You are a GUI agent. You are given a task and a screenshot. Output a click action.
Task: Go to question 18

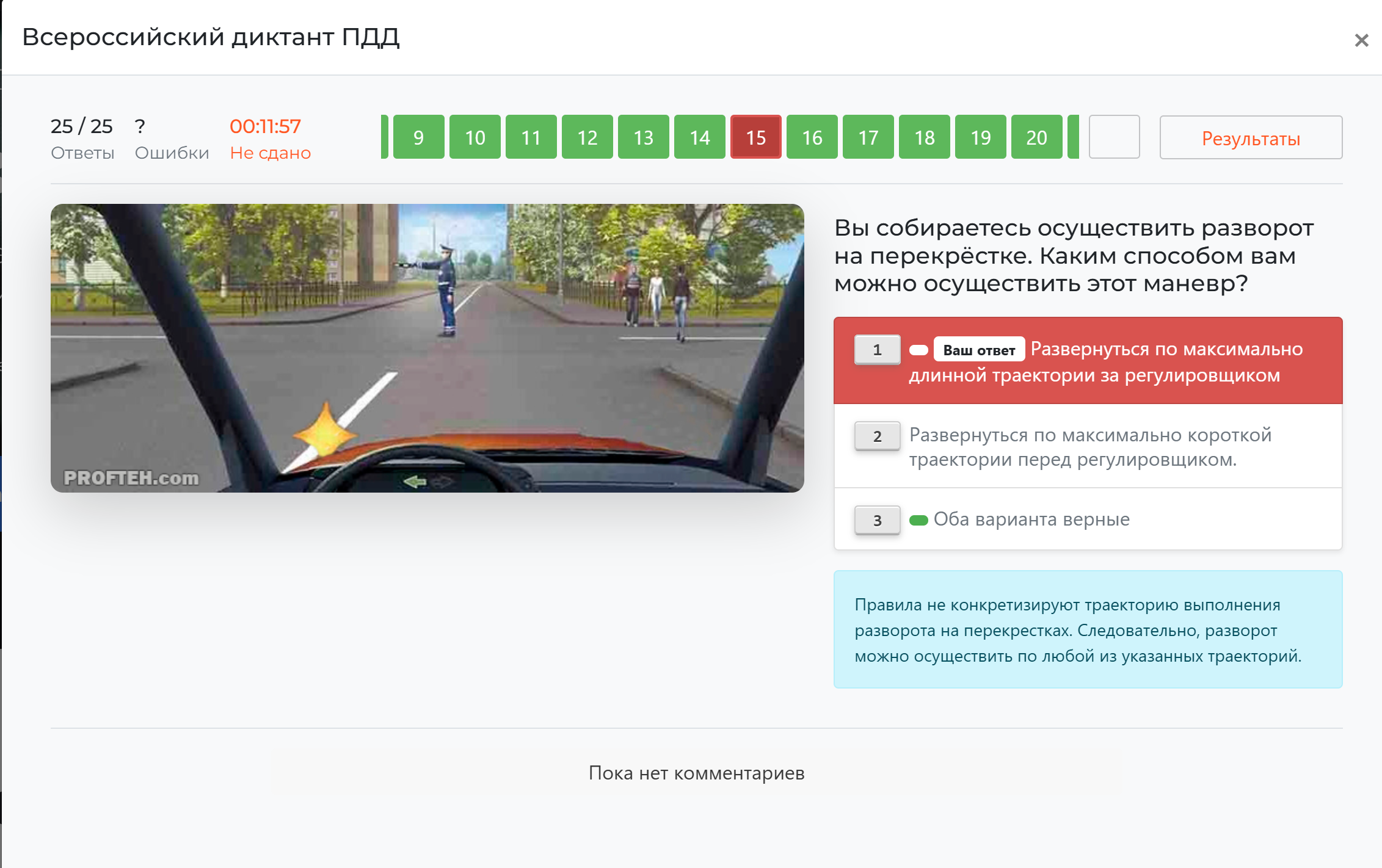pos(925,137)
